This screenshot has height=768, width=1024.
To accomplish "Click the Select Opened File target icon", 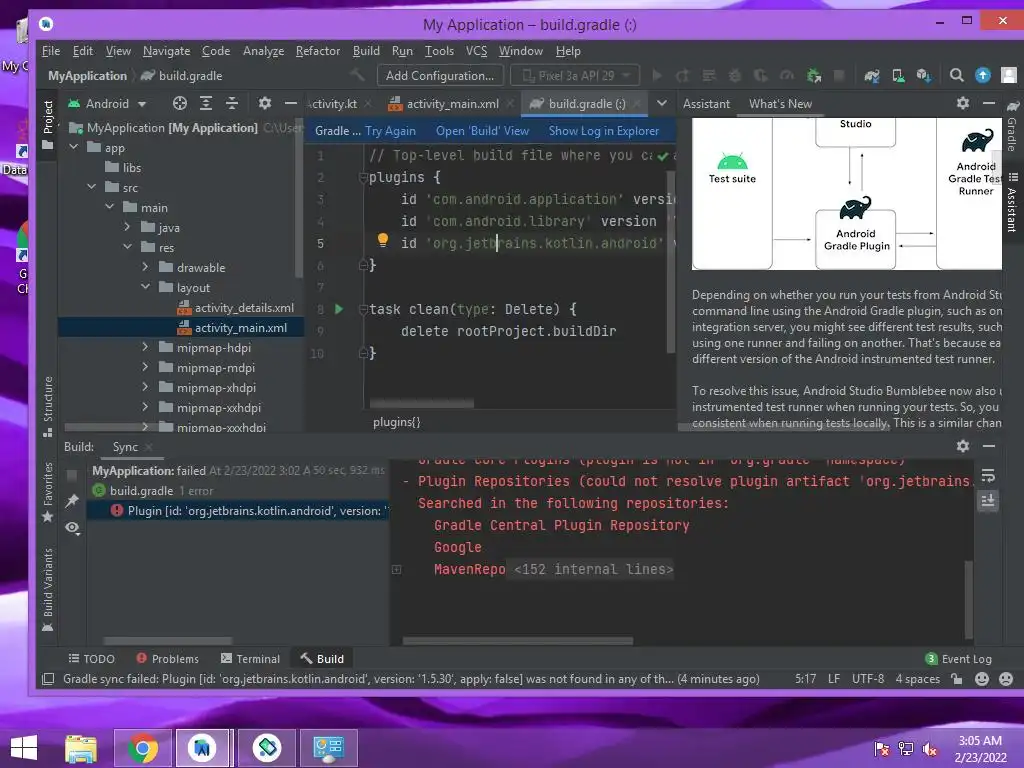I will pos(180,103).
